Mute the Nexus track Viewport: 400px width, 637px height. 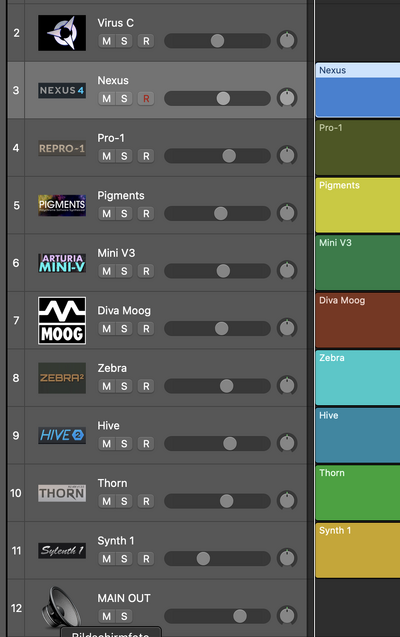106,99
